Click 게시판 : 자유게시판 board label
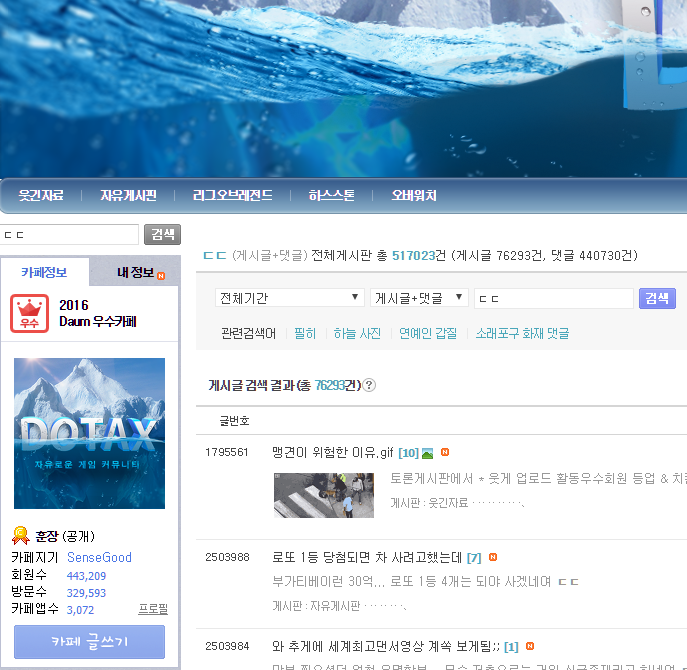The width and height of the screenshot is (687, 670). point(316,606)
